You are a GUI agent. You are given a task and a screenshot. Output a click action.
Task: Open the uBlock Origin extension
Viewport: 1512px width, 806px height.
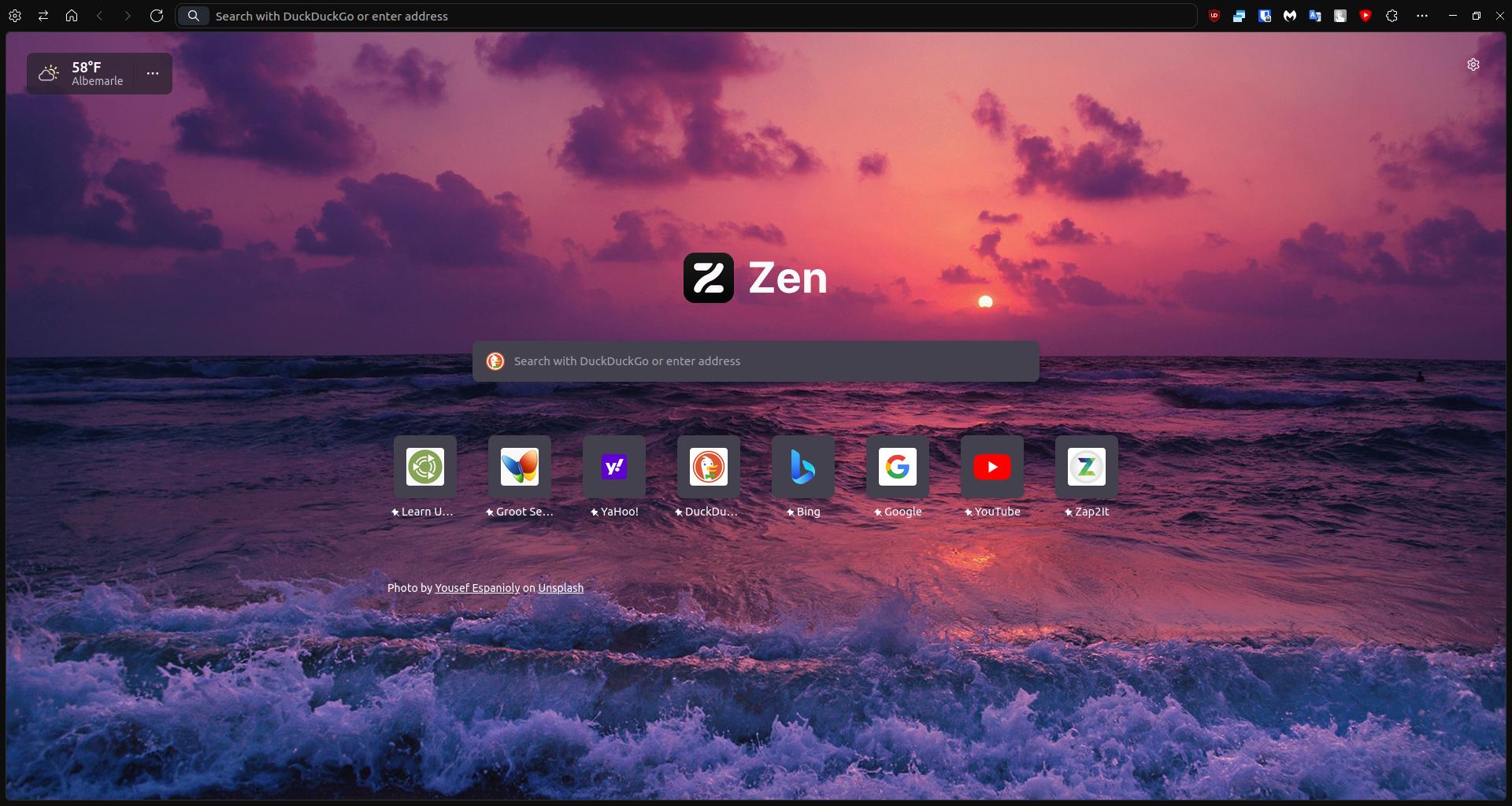pyautogui.click(x=1214, y=16)
